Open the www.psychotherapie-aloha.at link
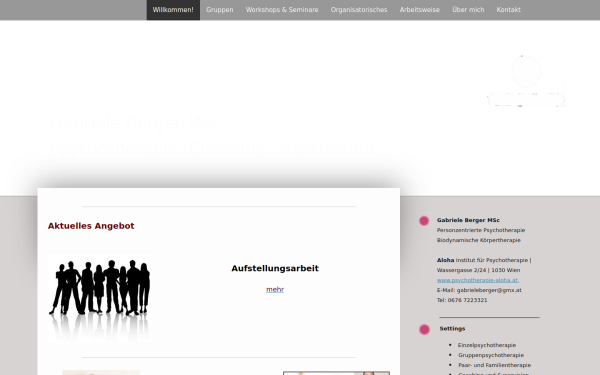 [478, 280]
